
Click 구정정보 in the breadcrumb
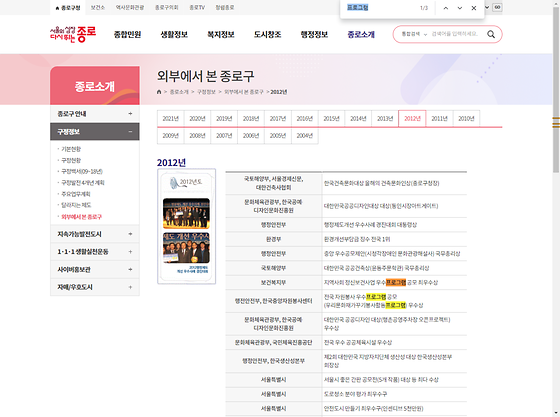point(206,92)
